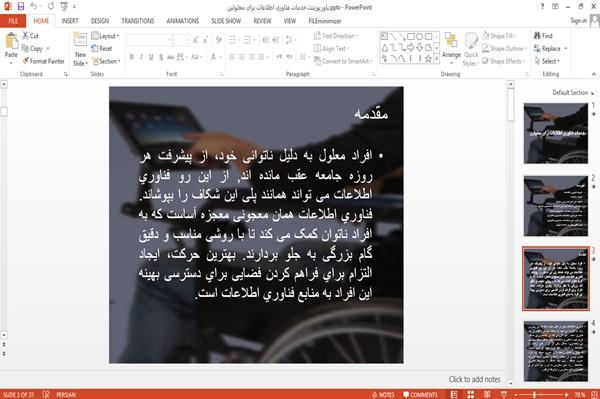Select slide 2 thumbnail
The width and height of the screenshot is (600, 399).
point(556,206)
